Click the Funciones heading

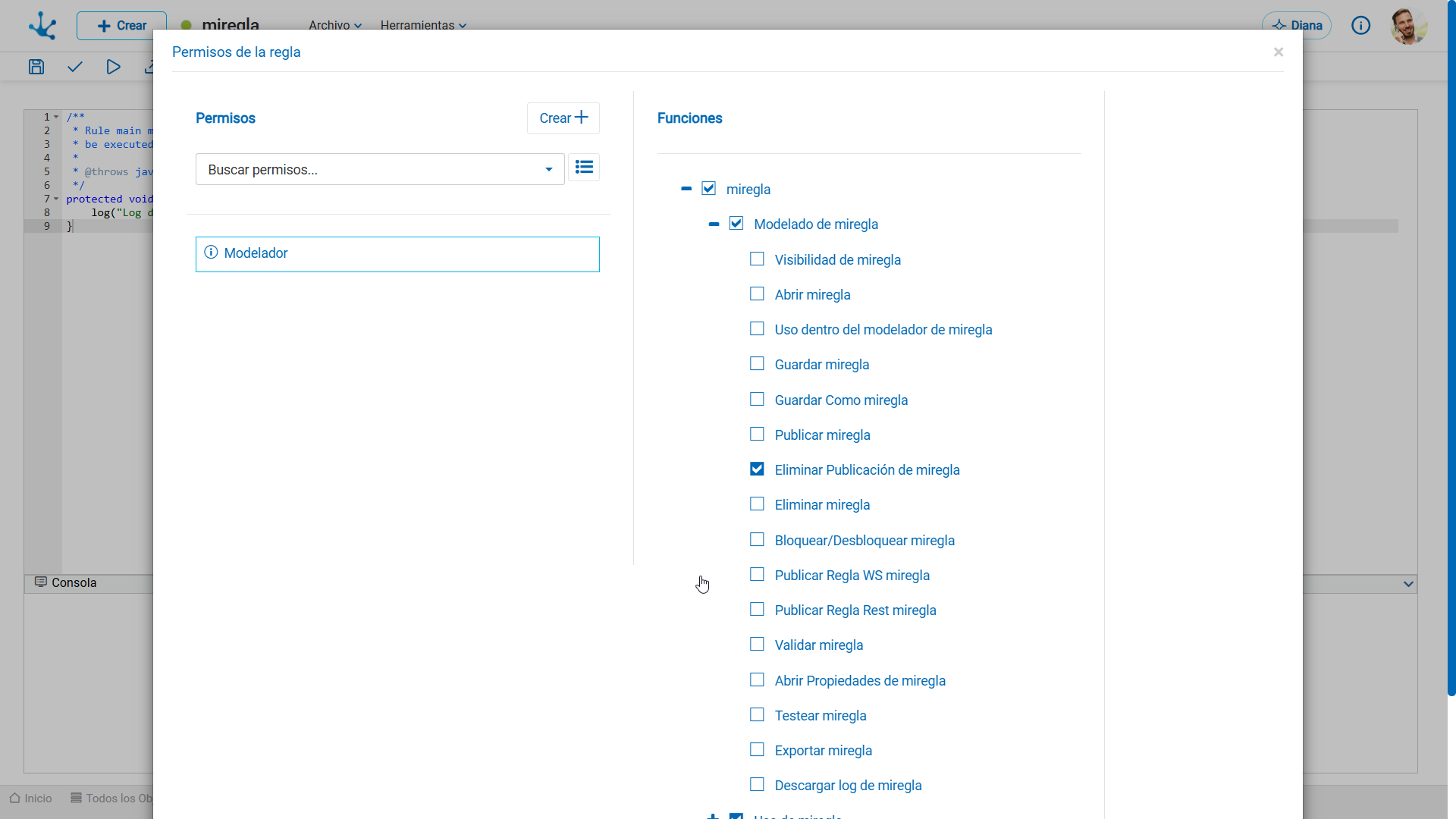689,118
